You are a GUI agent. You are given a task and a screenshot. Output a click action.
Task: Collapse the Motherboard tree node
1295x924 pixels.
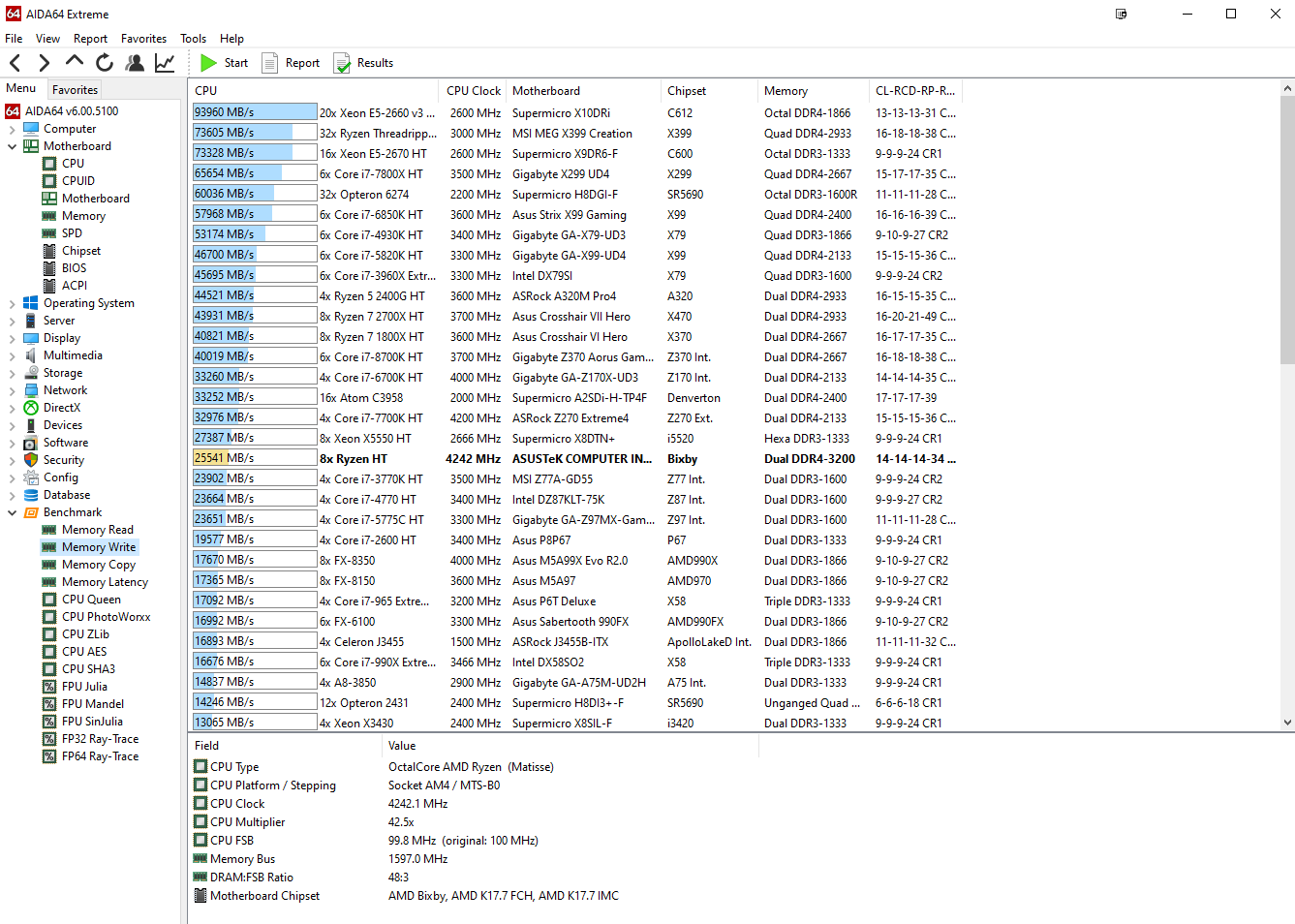pyautogui.click(x=12, y=146)
